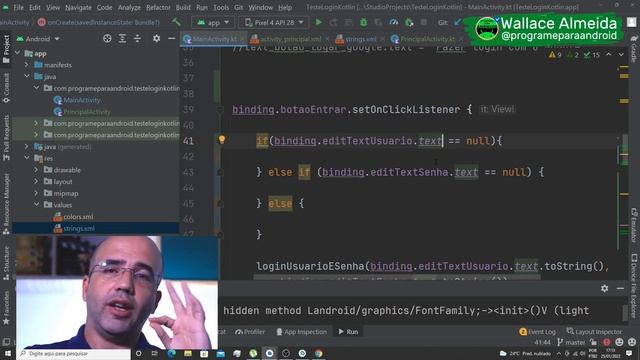640x360 pixels.
Task: Collapse the values folder
Action: [36, 204]
